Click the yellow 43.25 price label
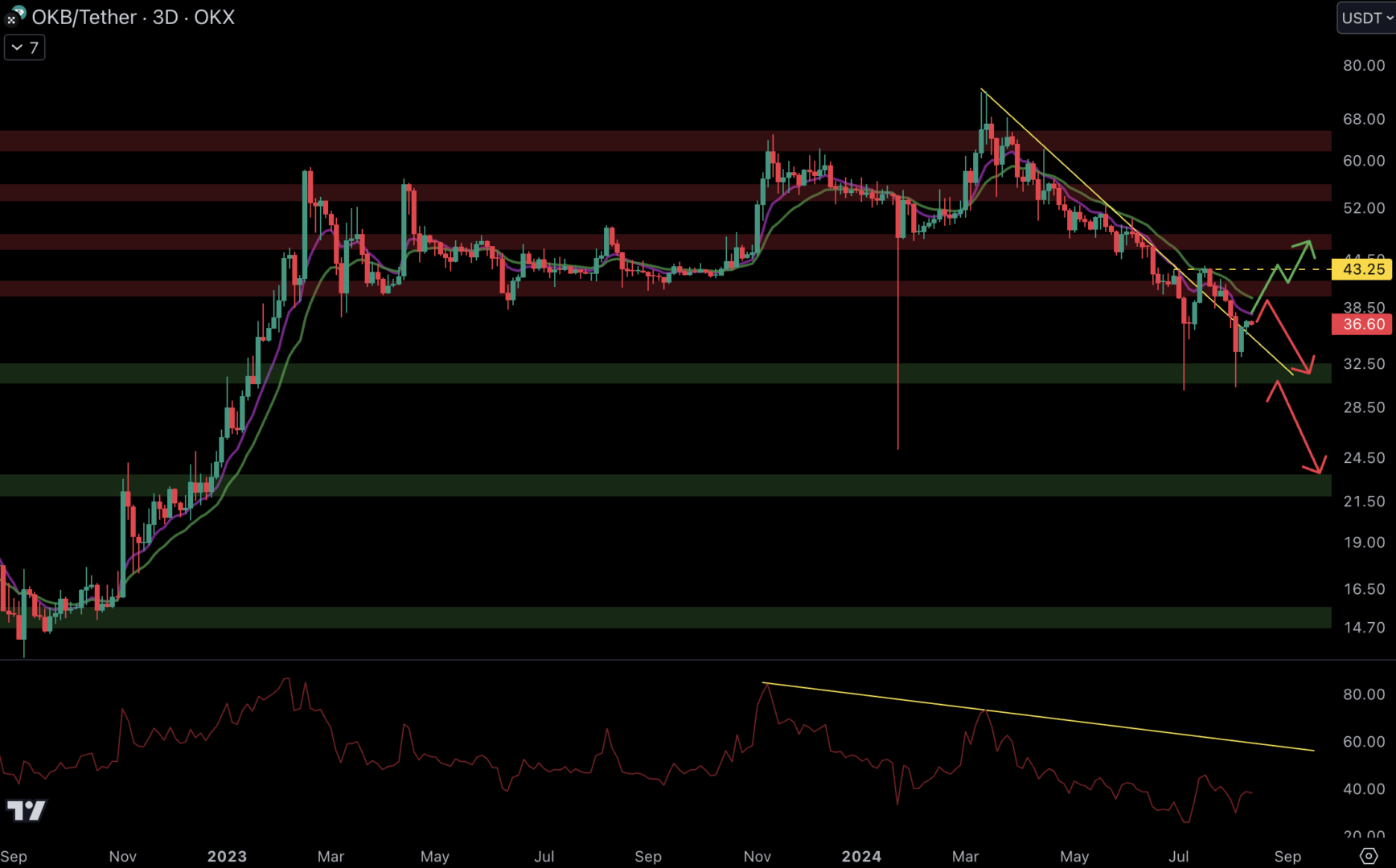This screenshot has height=868, width=1396. (x=1363, y=269)
